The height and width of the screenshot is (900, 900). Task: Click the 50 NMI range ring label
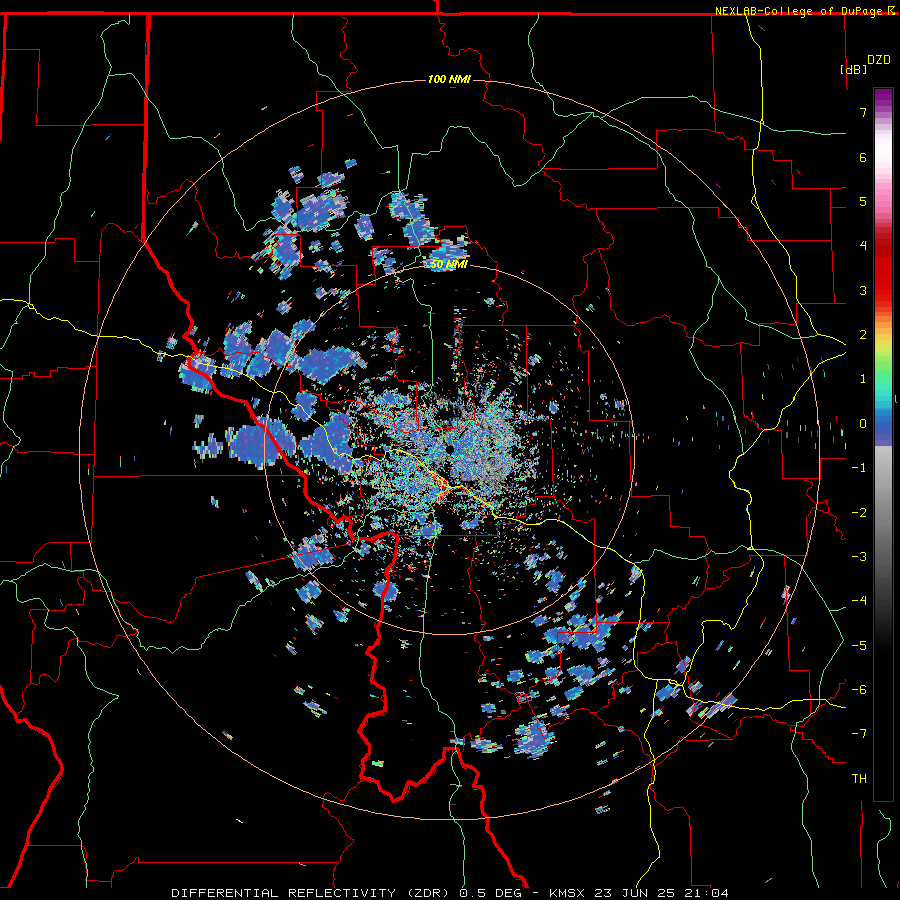pyautogui.click(x=449, y=265)
